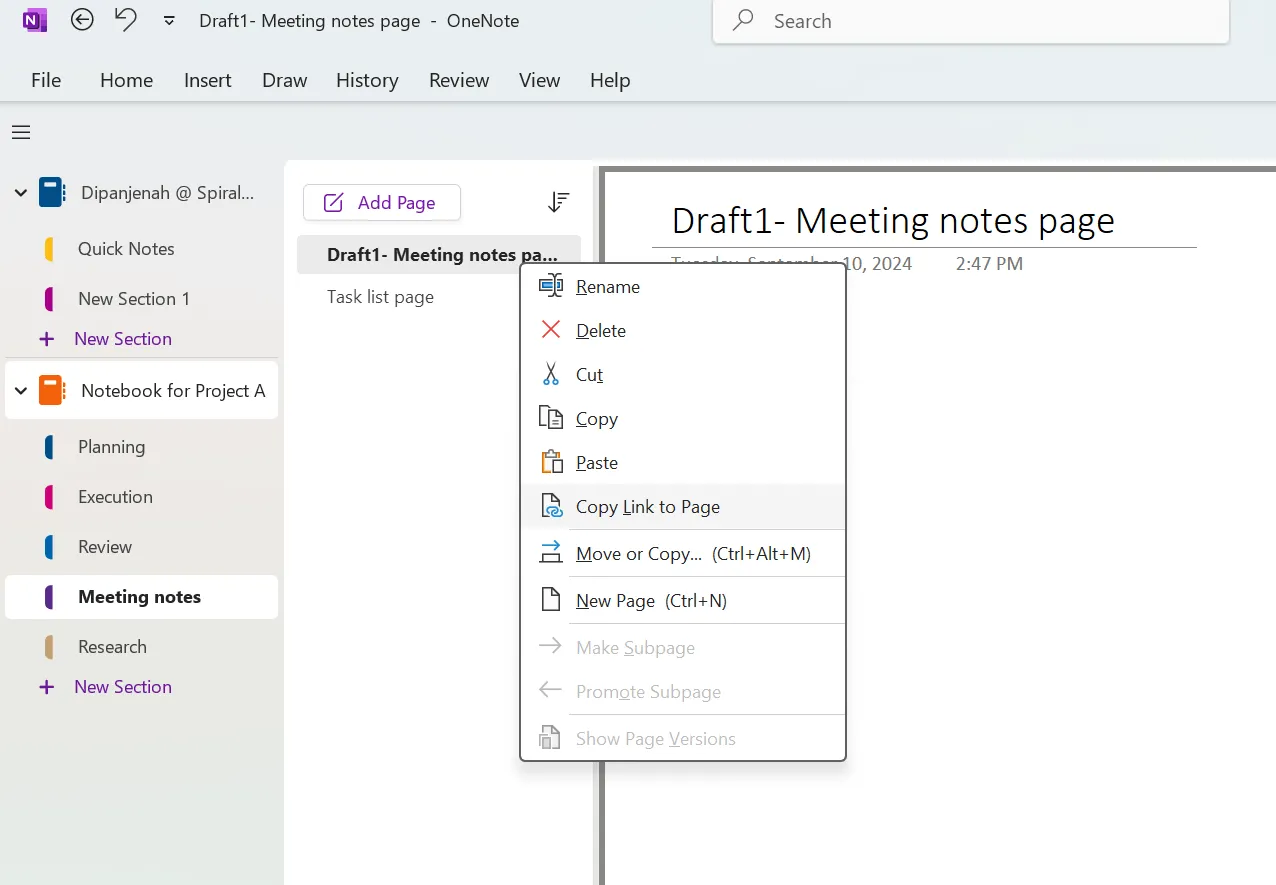Choose Copy from the context menu
1276x885 pixels.
coord(683,419)
